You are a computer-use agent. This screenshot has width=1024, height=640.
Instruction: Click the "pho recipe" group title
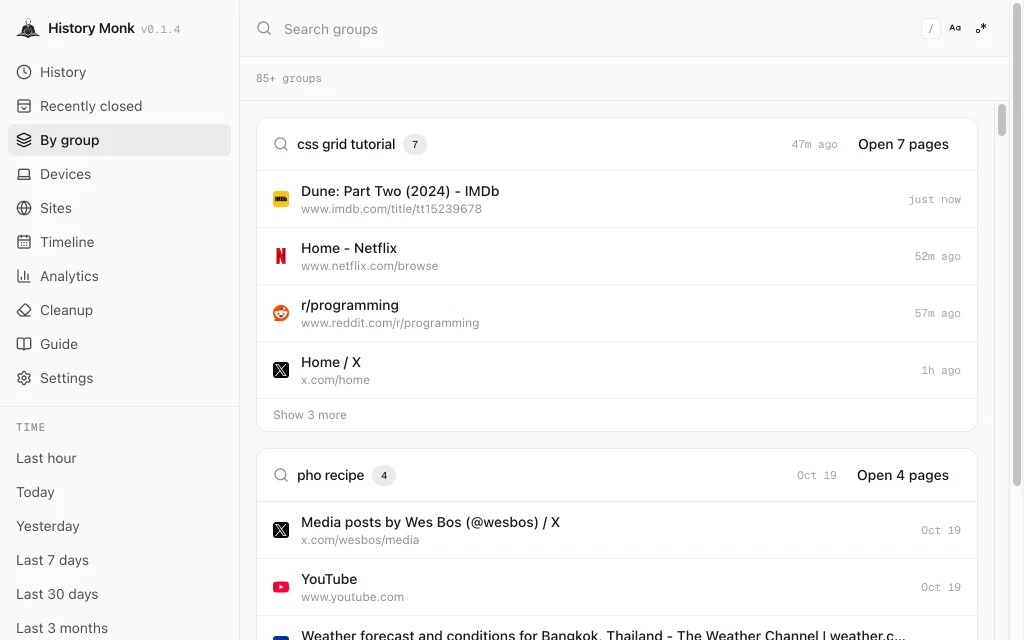coord(330,475)
